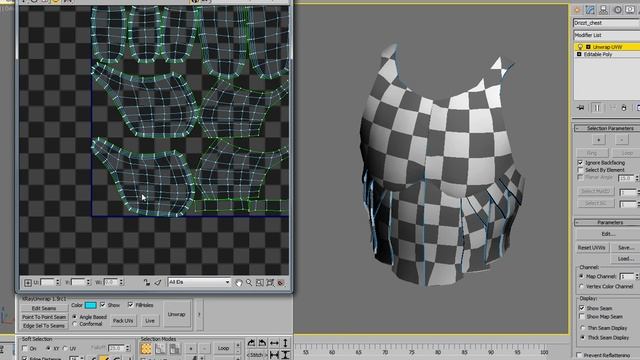Image resolution: width=640 pixels, height=360 pixels.
Task: Select the Vertex Color Channel radio button
Action: click(x=582, y=287)
